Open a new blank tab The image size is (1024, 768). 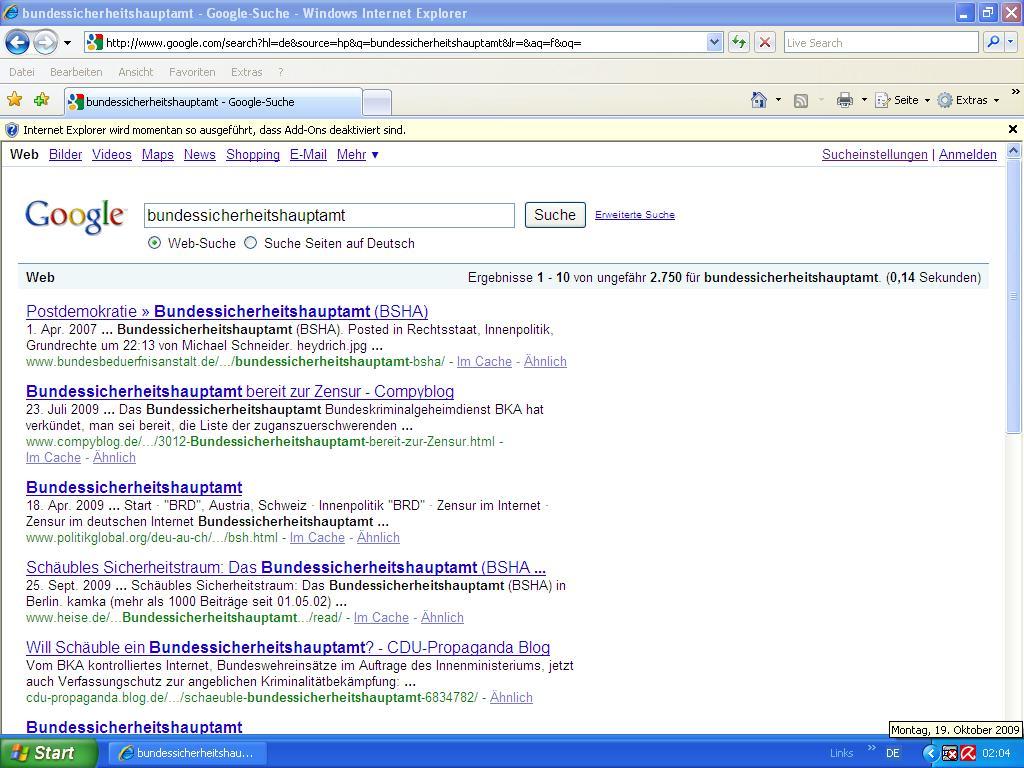[x=377, y=103]
